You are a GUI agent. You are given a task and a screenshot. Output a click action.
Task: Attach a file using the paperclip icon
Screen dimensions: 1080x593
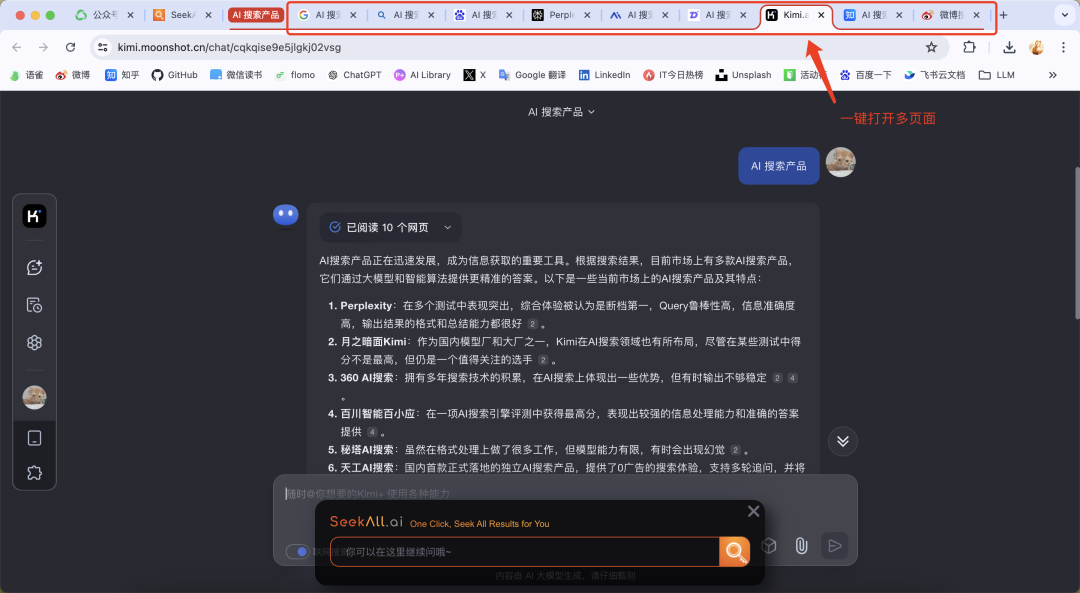coord(801,546)
